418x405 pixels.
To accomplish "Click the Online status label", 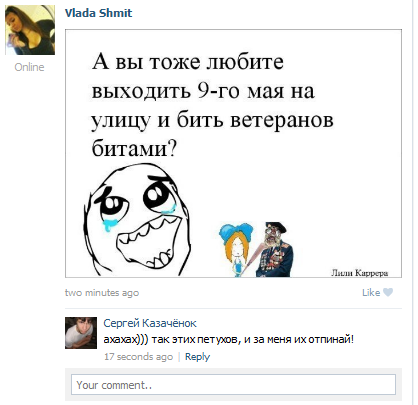I will [29, 67].
